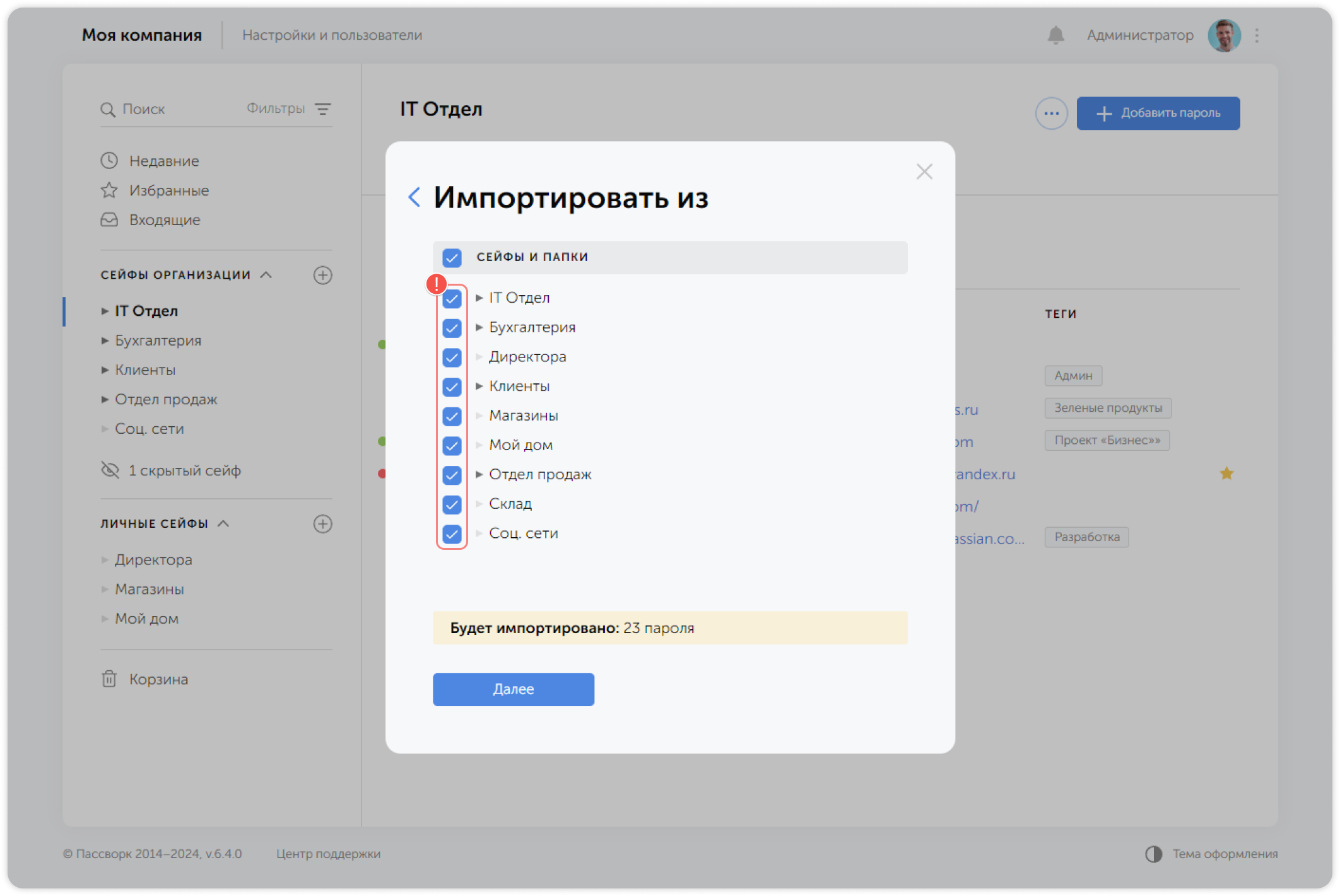Image resolution: width=1340 pixels, height=896 pixels.
Task: Click the hidden vault eye icon
Action: click(x=109, y=470)
